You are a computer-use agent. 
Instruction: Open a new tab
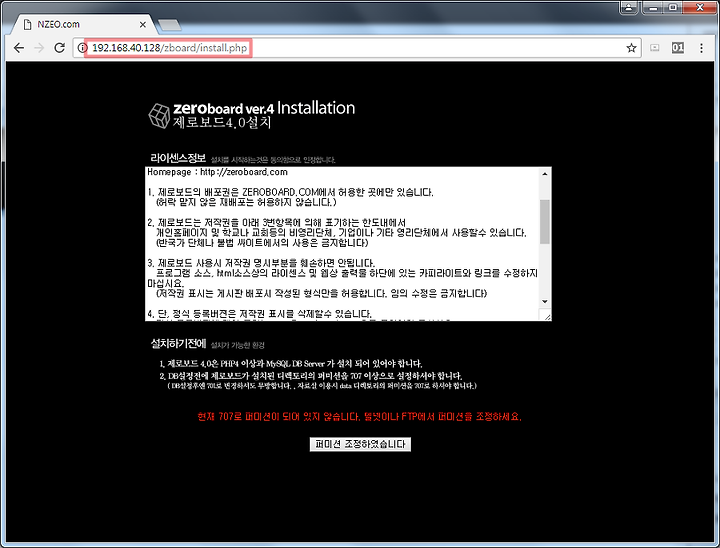click(169, 25)
